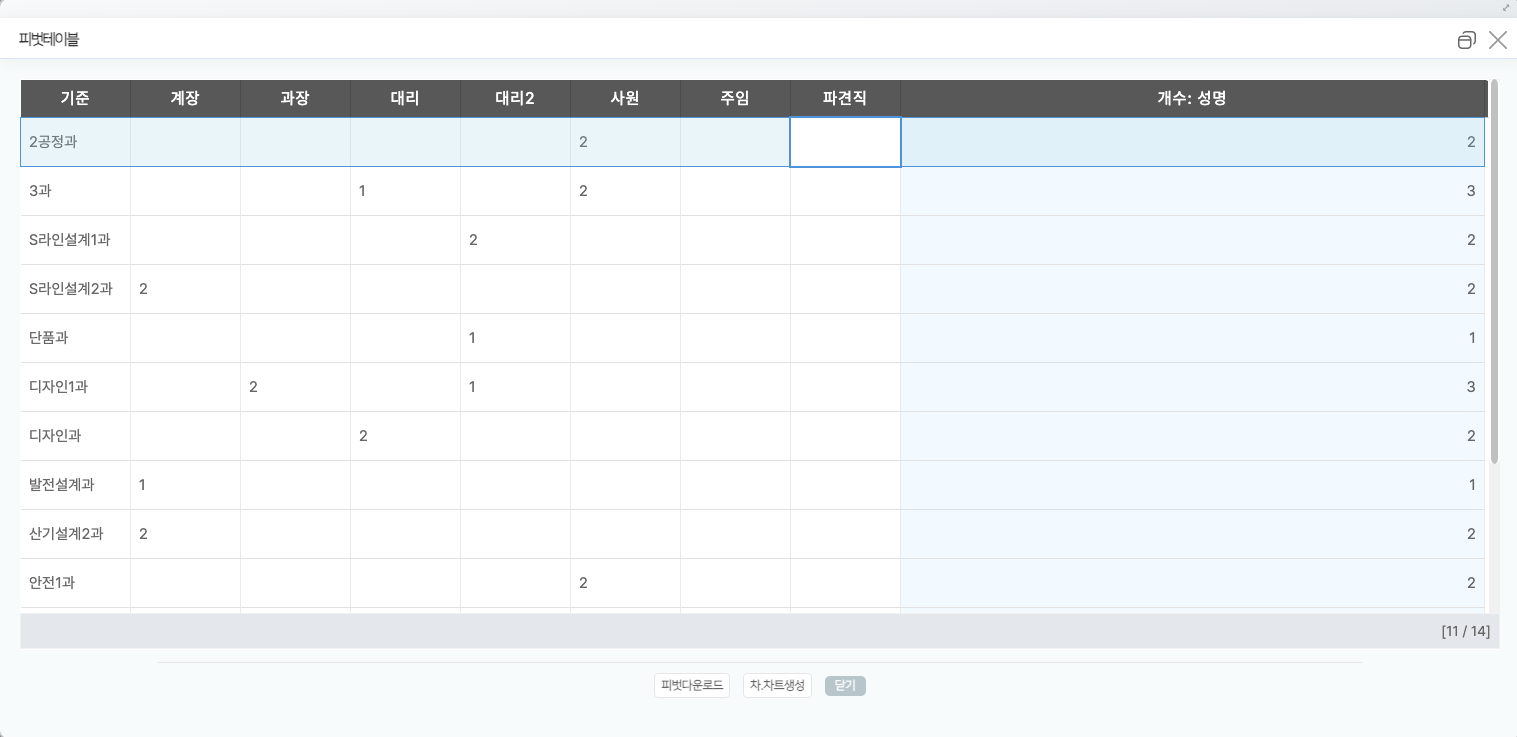Click the 대리 value in 디자인과 row
The width and height of the screenshot is (1517, 737).
point(406,436)
